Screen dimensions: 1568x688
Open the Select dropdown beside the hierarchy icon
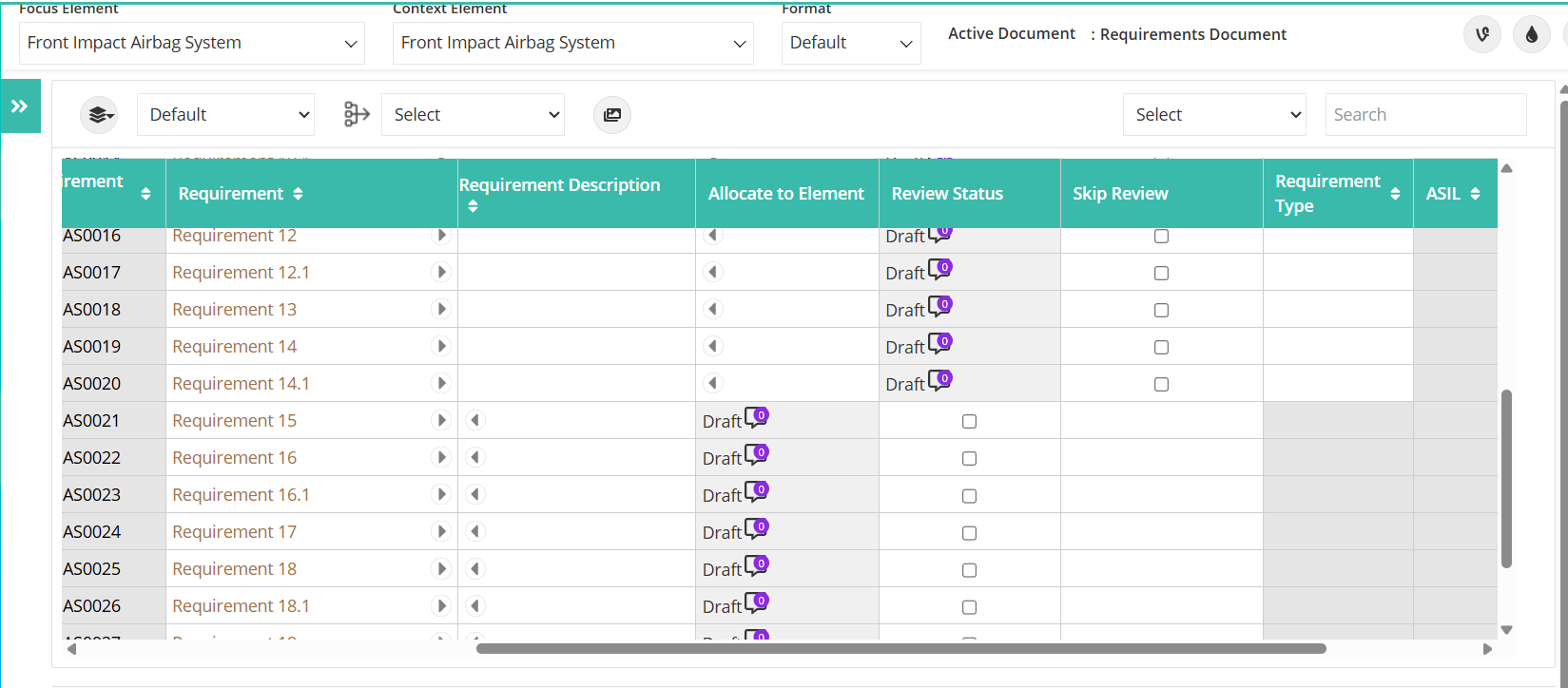[x=473, y=115]
